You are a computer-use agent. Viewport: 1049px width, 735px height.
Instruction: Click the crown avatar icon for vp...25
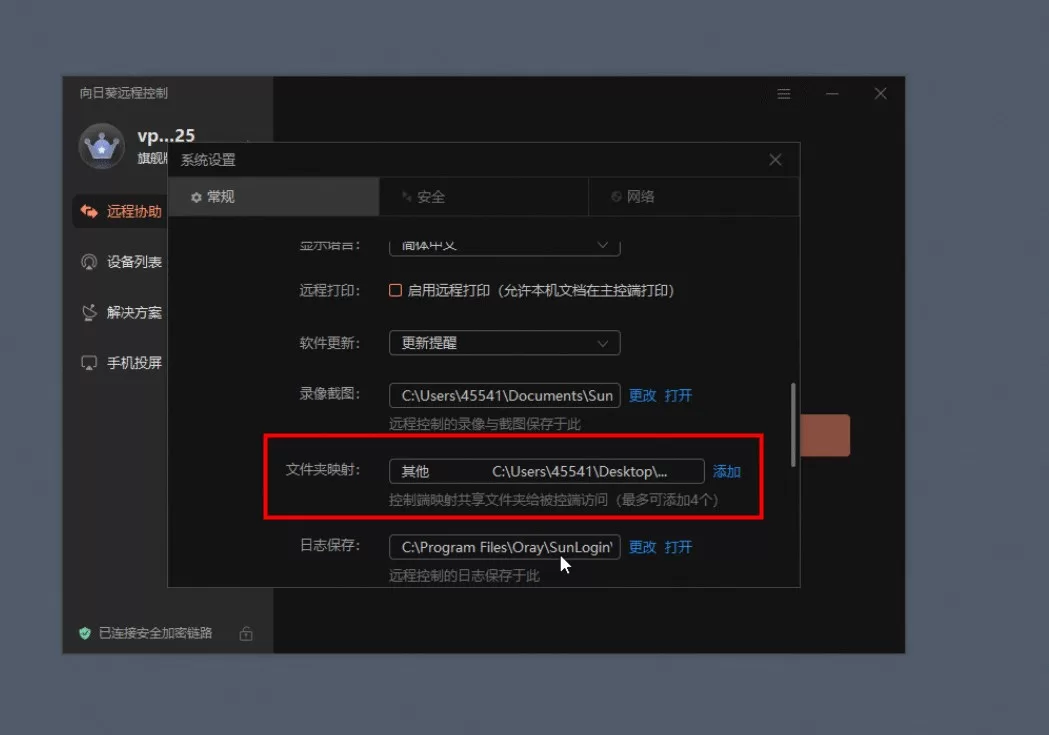click(x=101, y=144)
